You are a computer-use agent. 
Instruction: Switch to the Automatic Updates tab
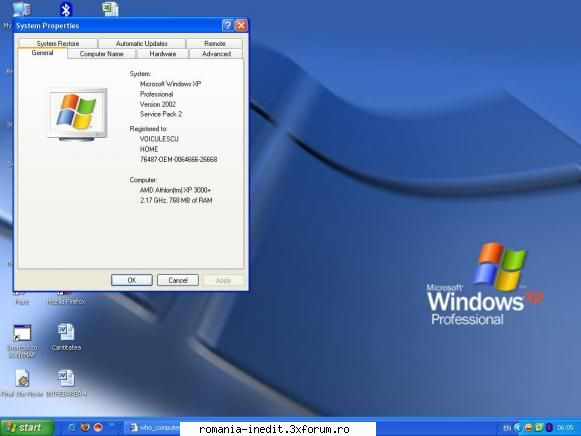pos(142,43)
